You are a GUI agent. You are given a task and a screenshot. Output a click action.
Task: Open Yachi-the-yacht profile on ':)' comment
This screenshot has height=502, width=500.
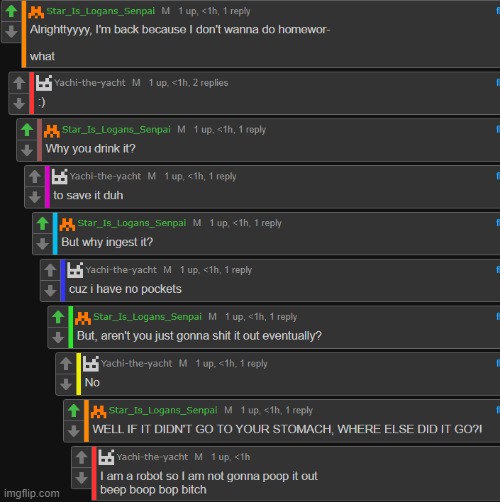[x=90, y=83]
